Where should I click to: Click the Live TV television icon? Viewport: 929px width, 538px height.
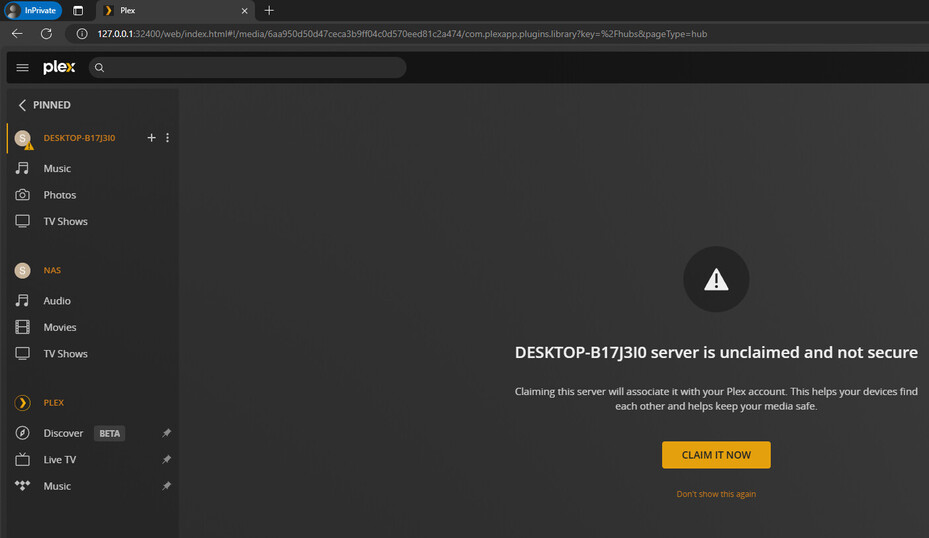click(x=23, y=459)
